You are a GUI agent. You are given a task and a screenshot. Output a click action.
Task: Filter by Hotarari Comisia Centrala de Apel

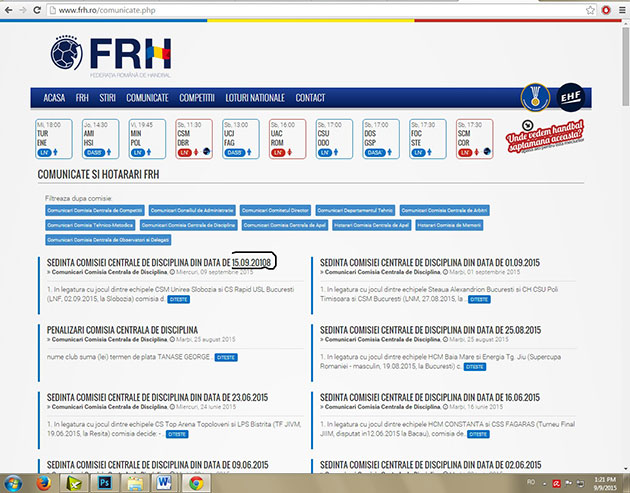click(372, 225)
